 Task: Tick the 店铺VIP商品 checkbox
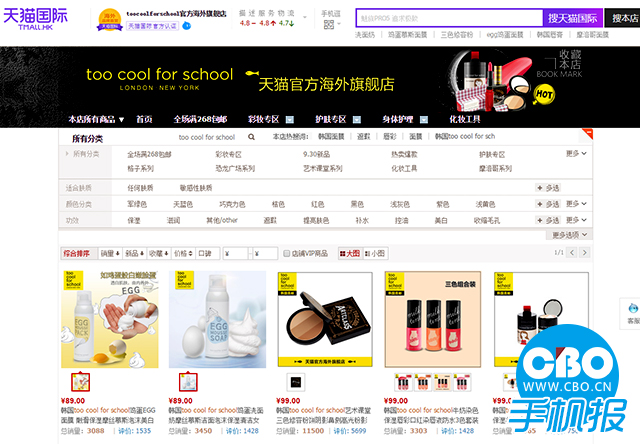pos(287,253)
